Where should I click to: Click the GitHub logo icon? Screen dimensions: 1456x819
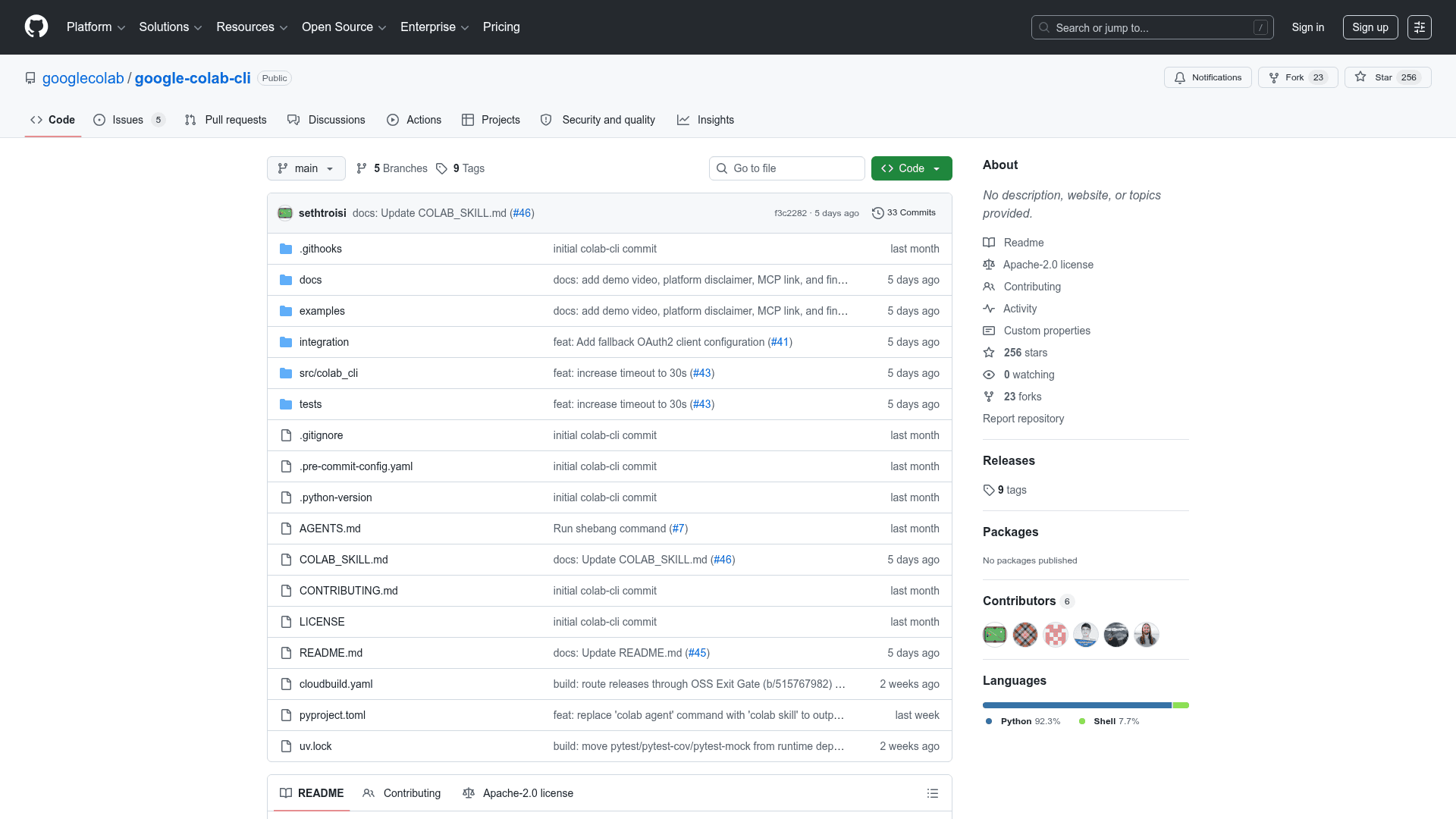pyautogui.click(x=36, y=27)
